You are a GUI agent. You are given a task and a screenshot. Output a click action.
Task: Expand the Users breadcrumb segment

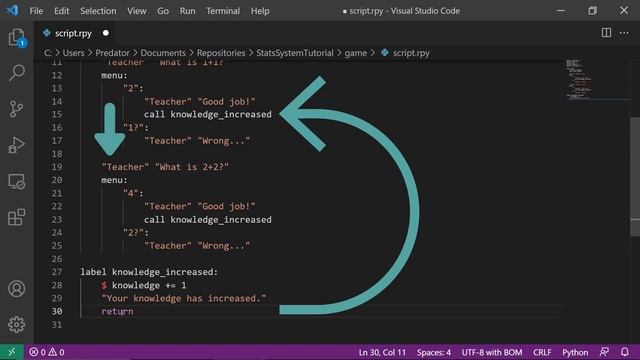click(x=73, y=53)
